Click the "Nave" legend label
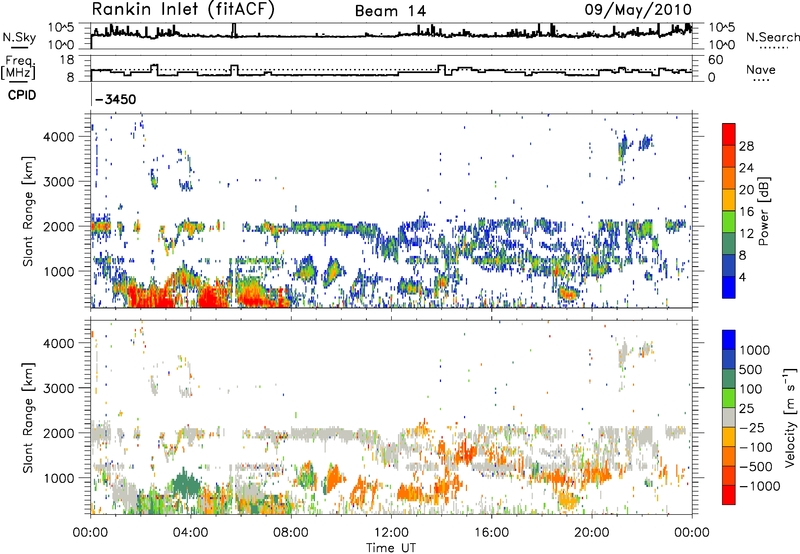Image resolution: width=800 pixels, height=554 pixels. [x=761, y=69]
